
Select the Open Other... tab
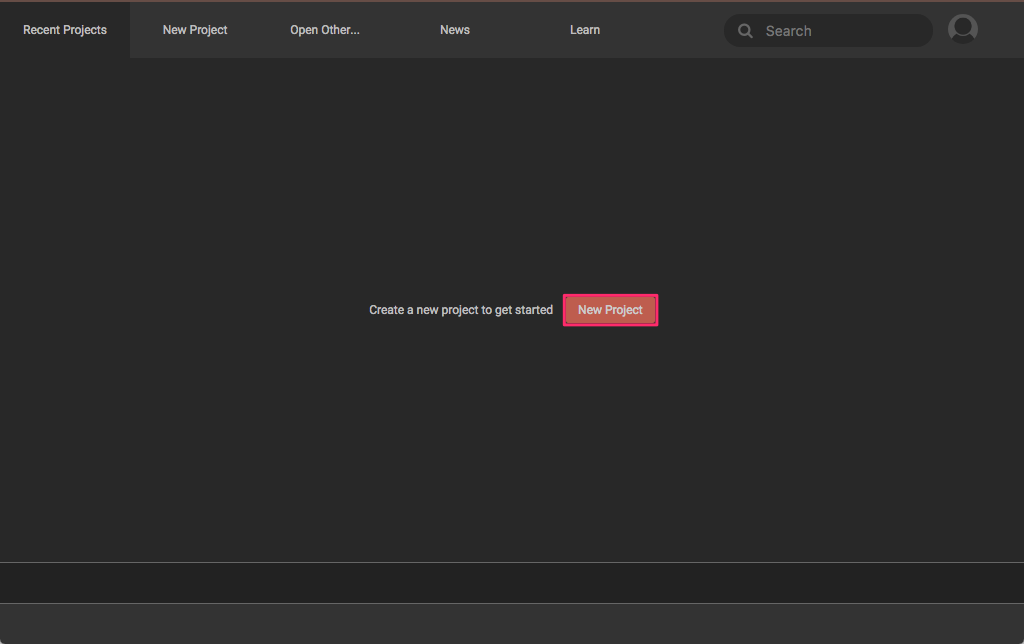tap(325, 30)
